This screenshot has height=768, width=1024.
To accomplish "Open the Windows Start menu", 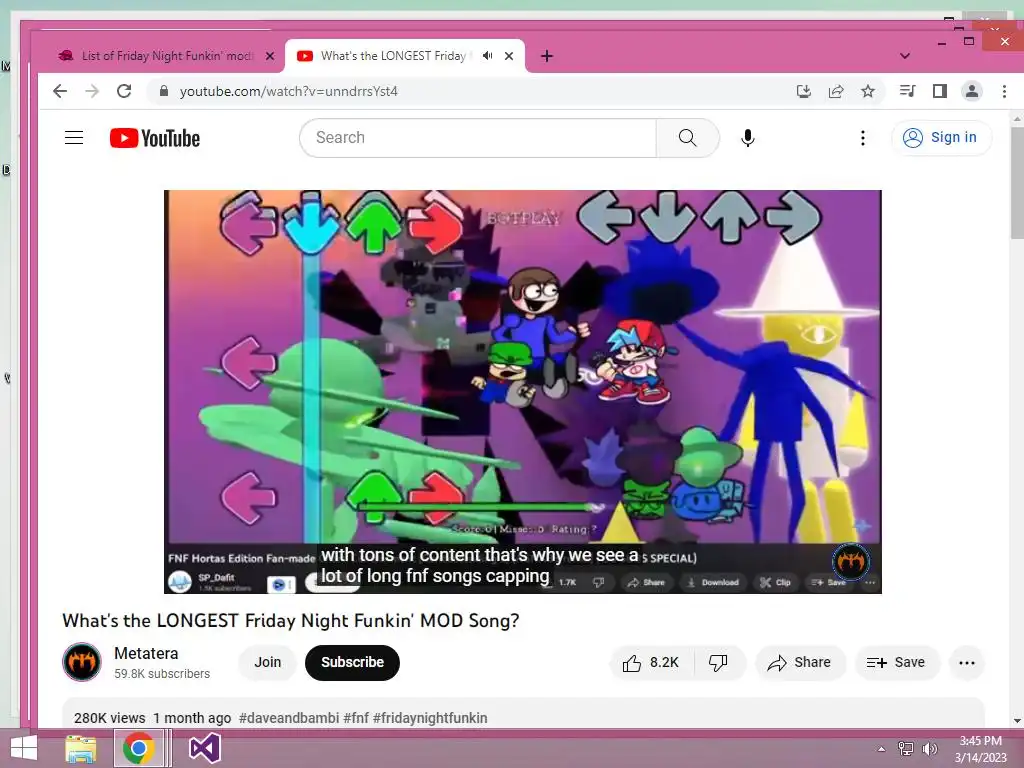I will click(24, 748).
